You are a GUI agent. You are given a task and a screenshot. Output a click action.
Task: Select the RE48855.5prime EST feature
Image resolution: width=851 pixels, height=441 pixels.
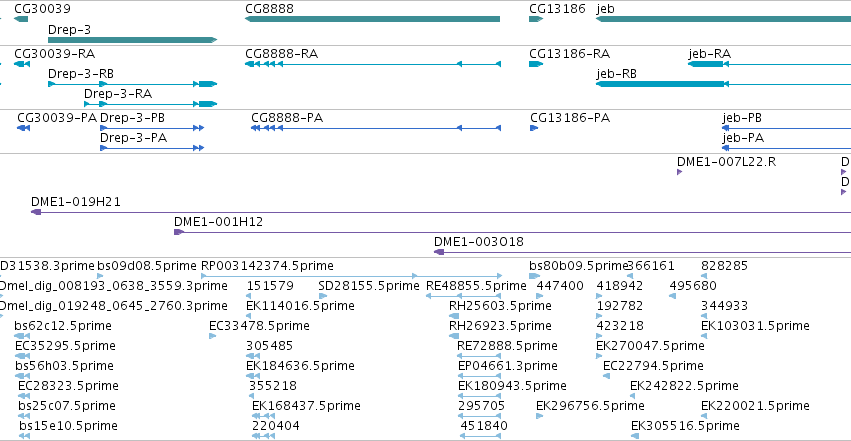pos(463,296)
